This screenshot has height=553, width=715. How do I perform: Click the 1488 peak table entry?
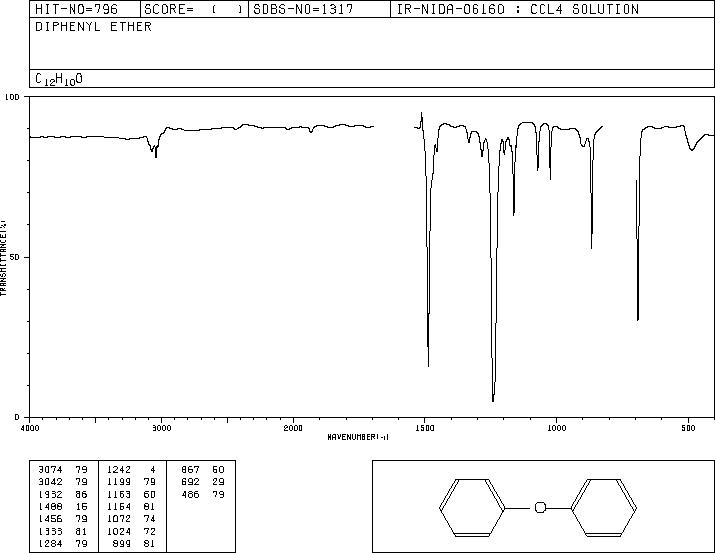pyautogui.click(x=50, y=506)
